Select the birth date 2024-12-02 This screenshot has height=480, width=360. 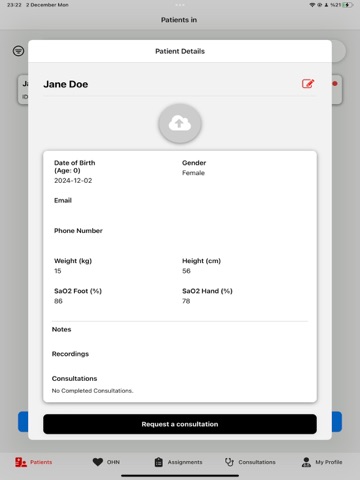click(x=73, y=181)
